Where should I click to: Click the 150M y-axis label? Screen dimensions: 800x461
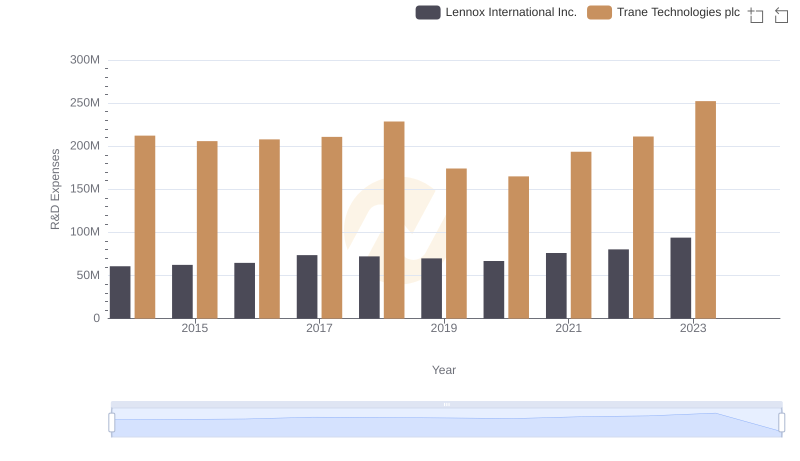(x=85, y=189)
